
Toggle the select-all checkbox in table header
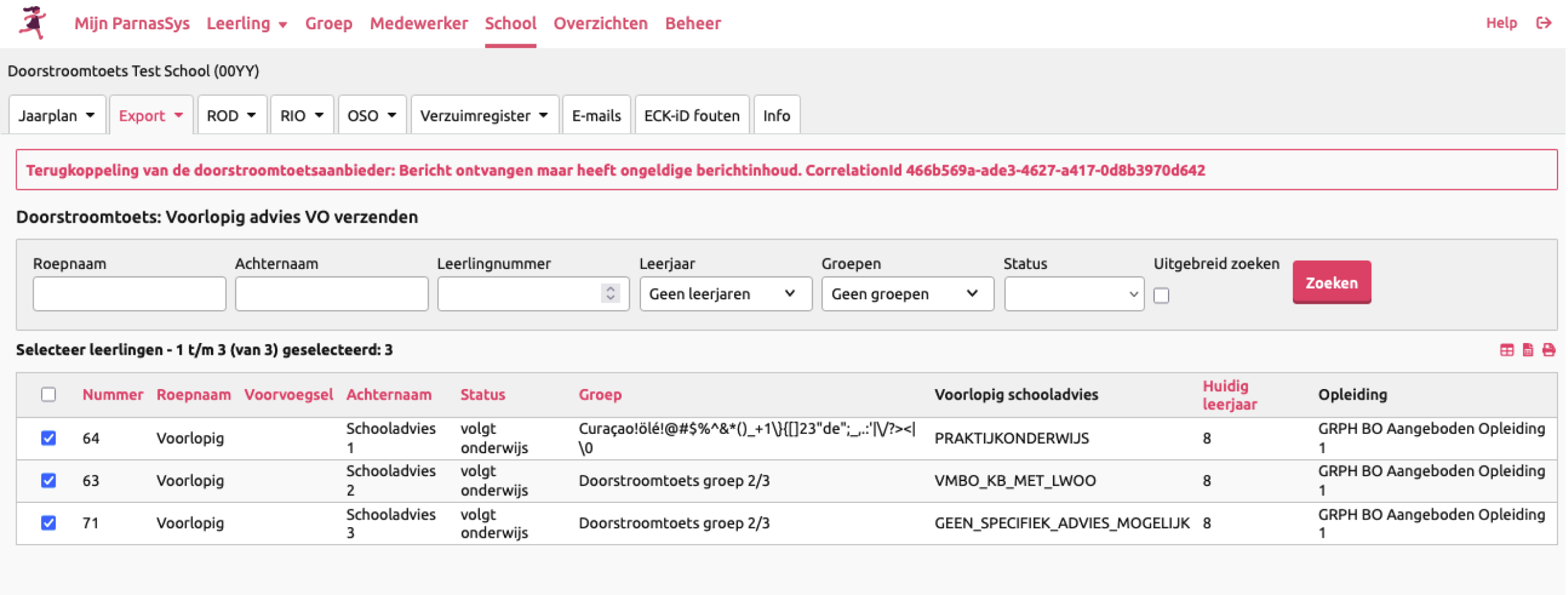click(x=49, y=395)
